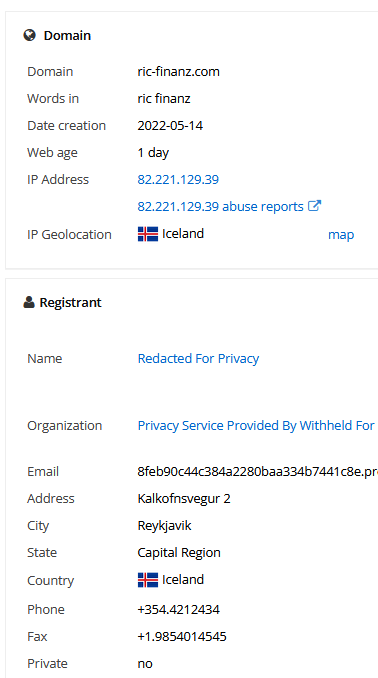
Task: Click the globe icon beside Domain heading
Action: pos(29,35)
